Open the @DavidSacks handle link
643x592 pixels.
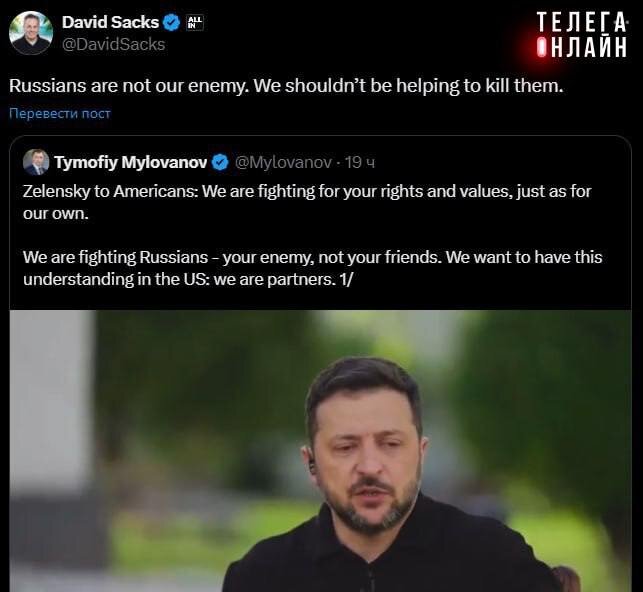114,44
